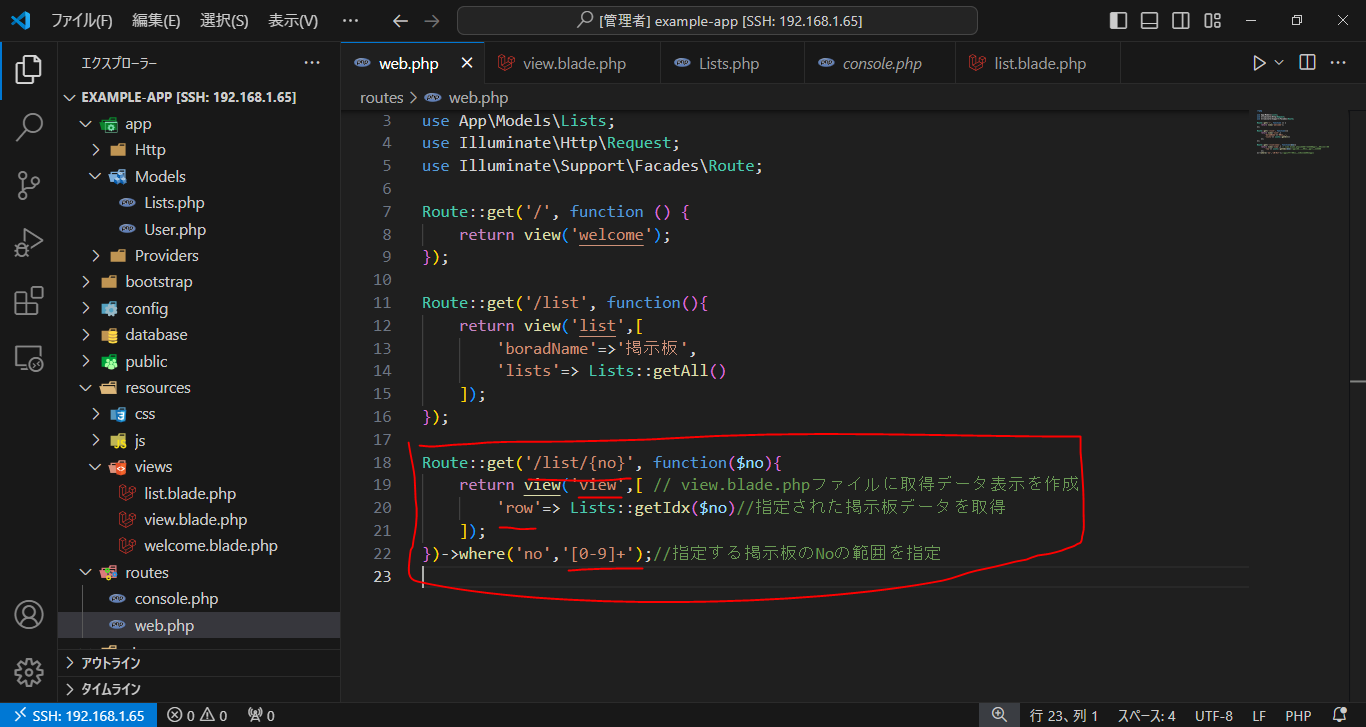Open the overflow menu ellipsis in menu bar
This screenshot has width=1366, height=727.
point(350,21)
